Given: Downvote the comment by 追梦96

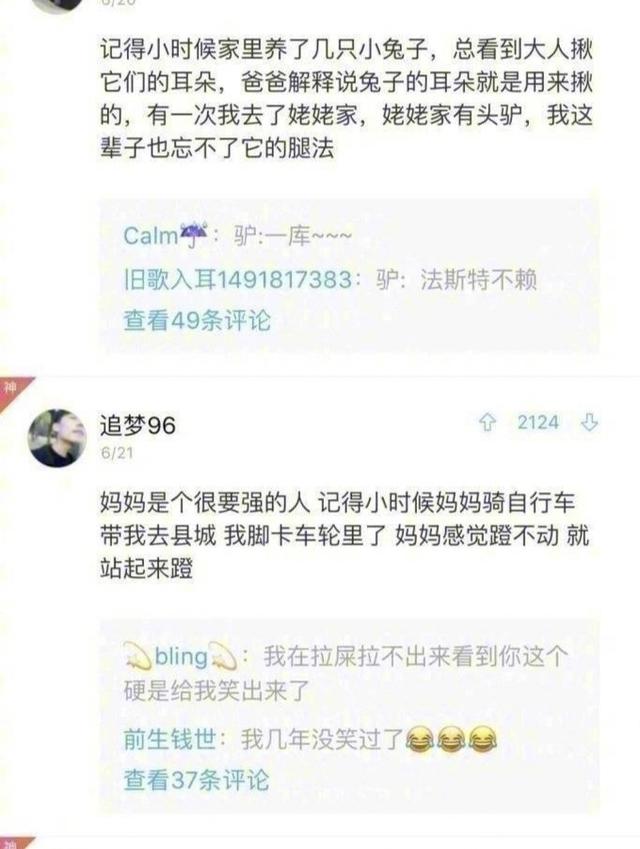Looking at the screenshot, I should pos(589,422).
